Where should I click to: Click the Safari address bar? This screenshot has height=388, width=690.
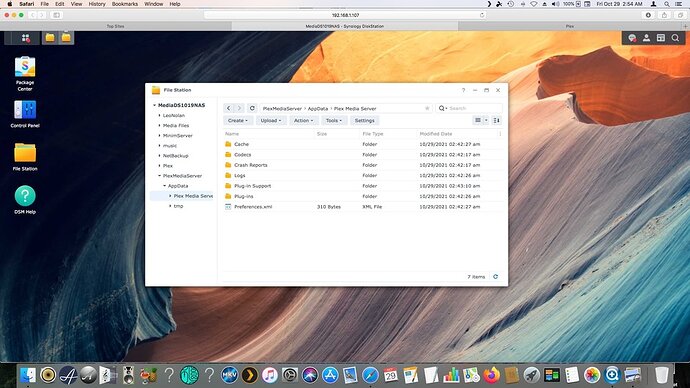[345, 15]
